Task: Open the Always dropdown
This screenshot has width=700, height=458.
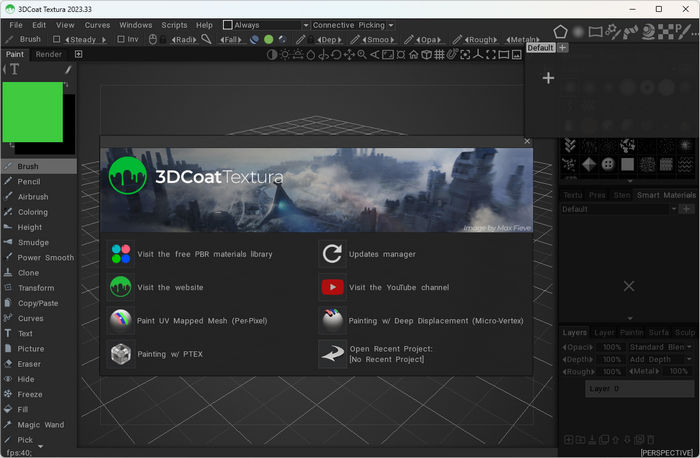Action: tap(270, 25)
